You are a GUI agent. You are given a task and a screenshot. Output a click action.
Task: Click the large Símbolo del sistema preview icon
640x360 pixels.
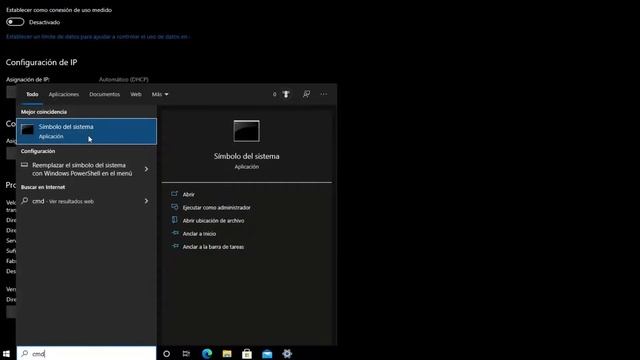pyautogui.click(x=247, y=131)
